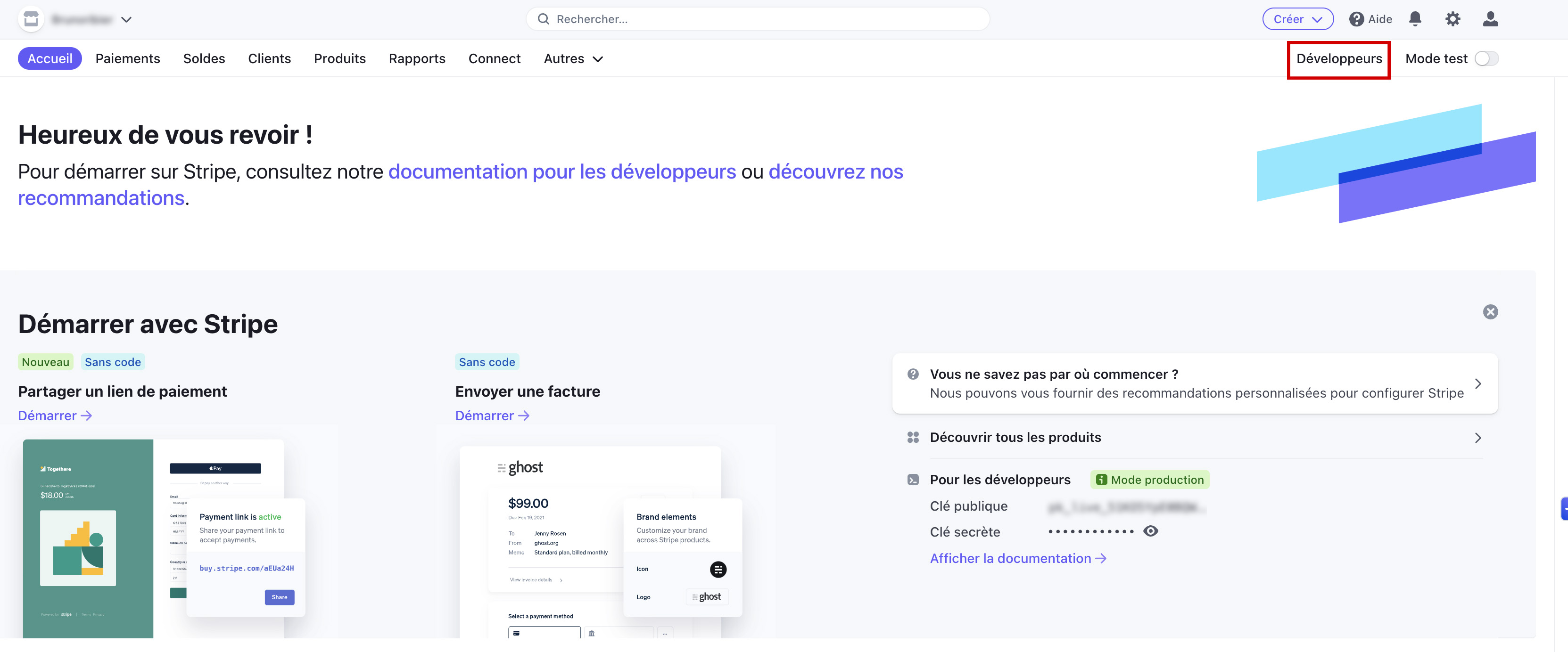
Task: Click the store account icon
Action: coord(31,19)
